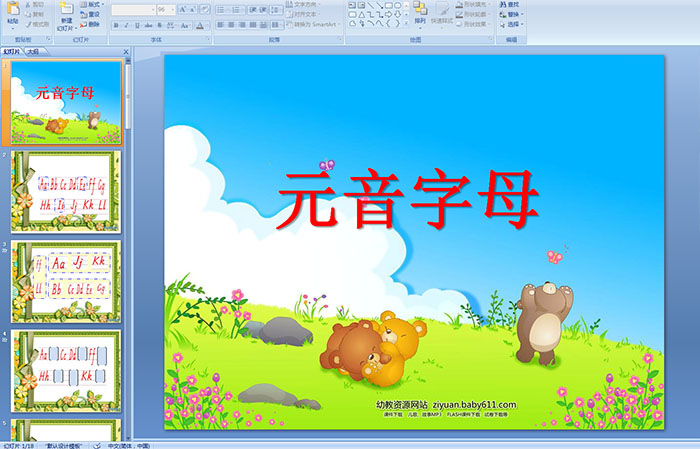Click the 元音字母 title text on slide
This screenshot has height=449, width=700.
pos(408,199)
